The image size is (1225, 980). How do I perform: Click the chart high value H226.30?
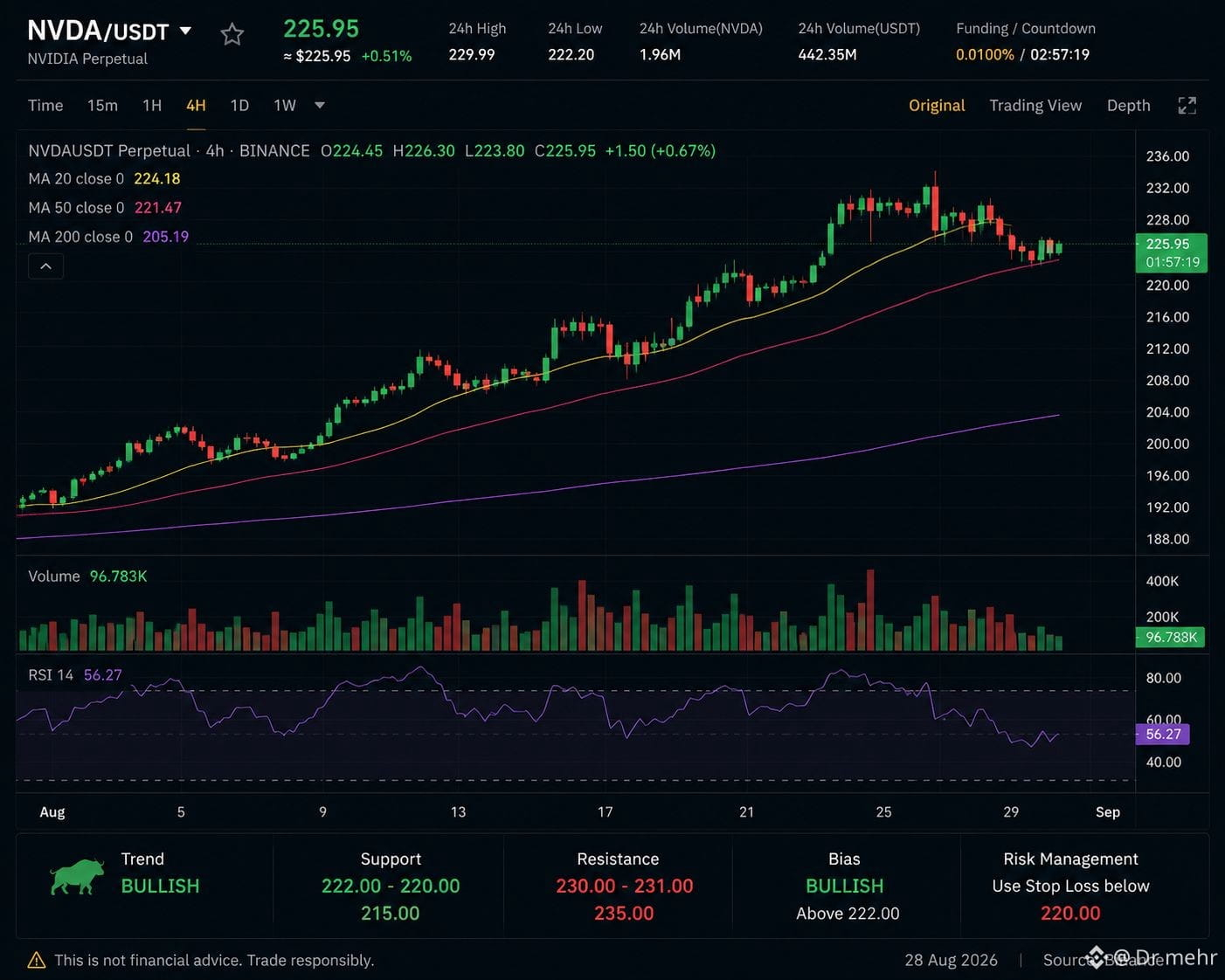424,151
